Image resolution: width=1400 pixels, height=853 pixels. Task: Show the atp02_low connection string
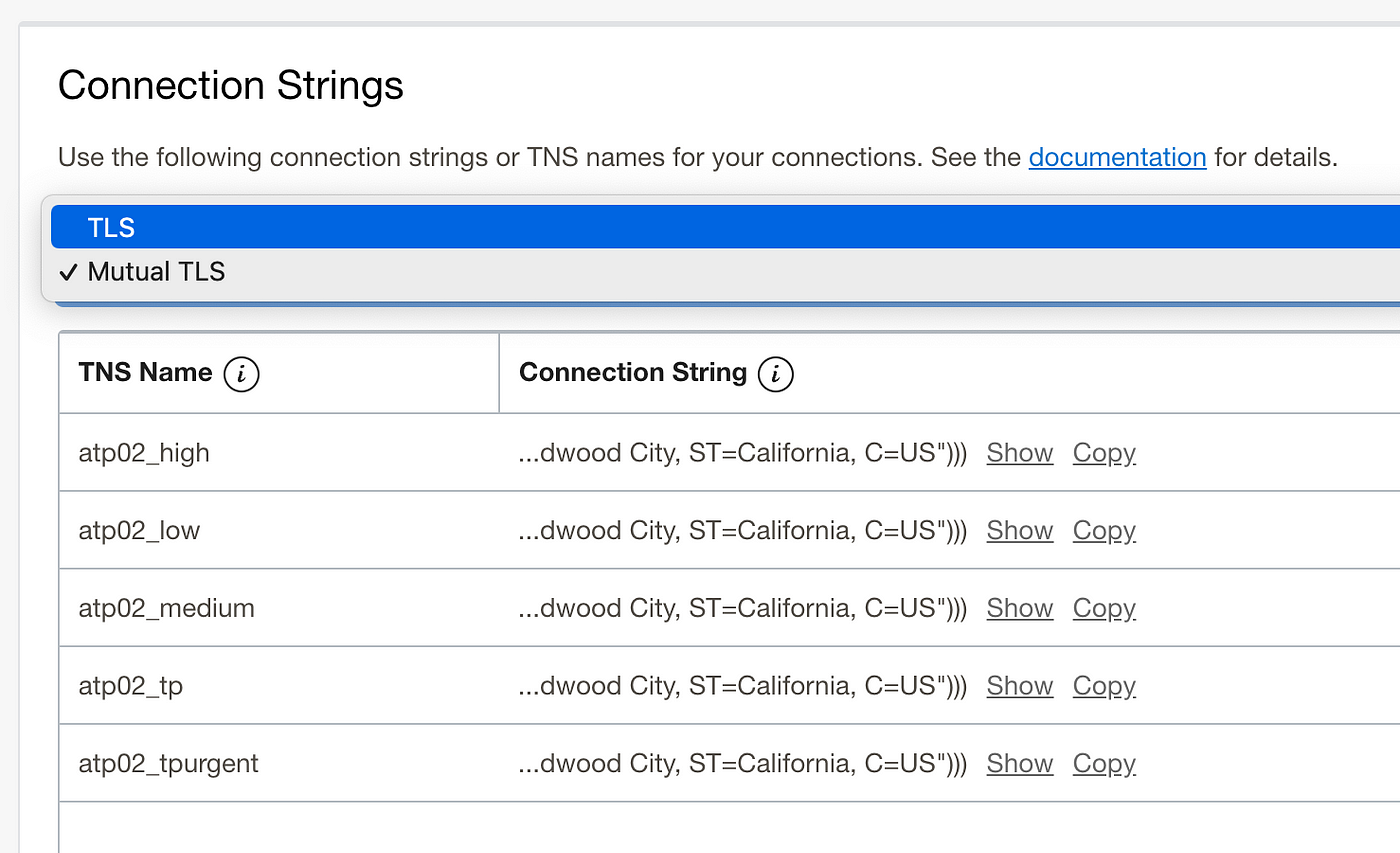pos(1020,530)
